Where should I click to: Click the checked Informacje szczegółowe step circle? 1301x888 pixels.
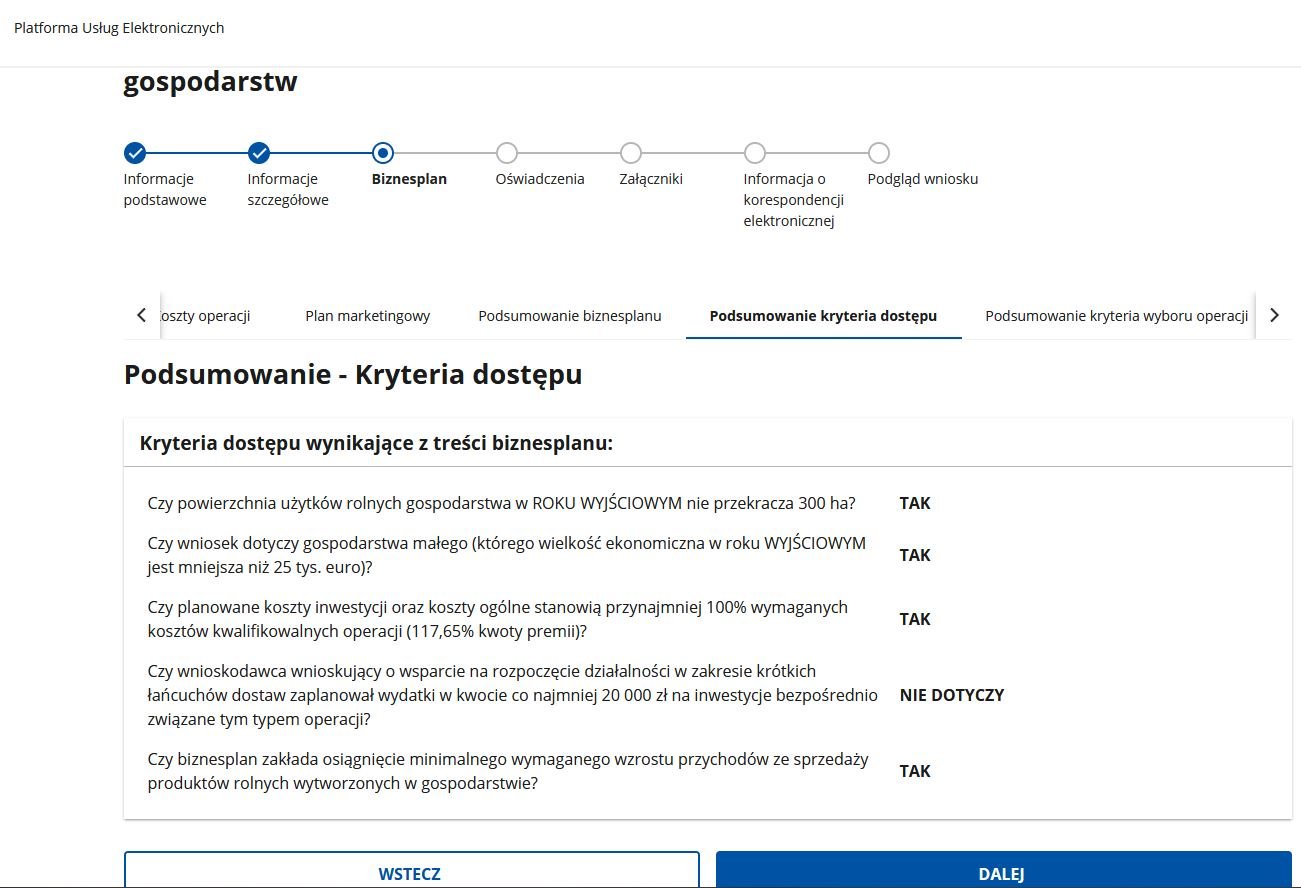[259, 153]
